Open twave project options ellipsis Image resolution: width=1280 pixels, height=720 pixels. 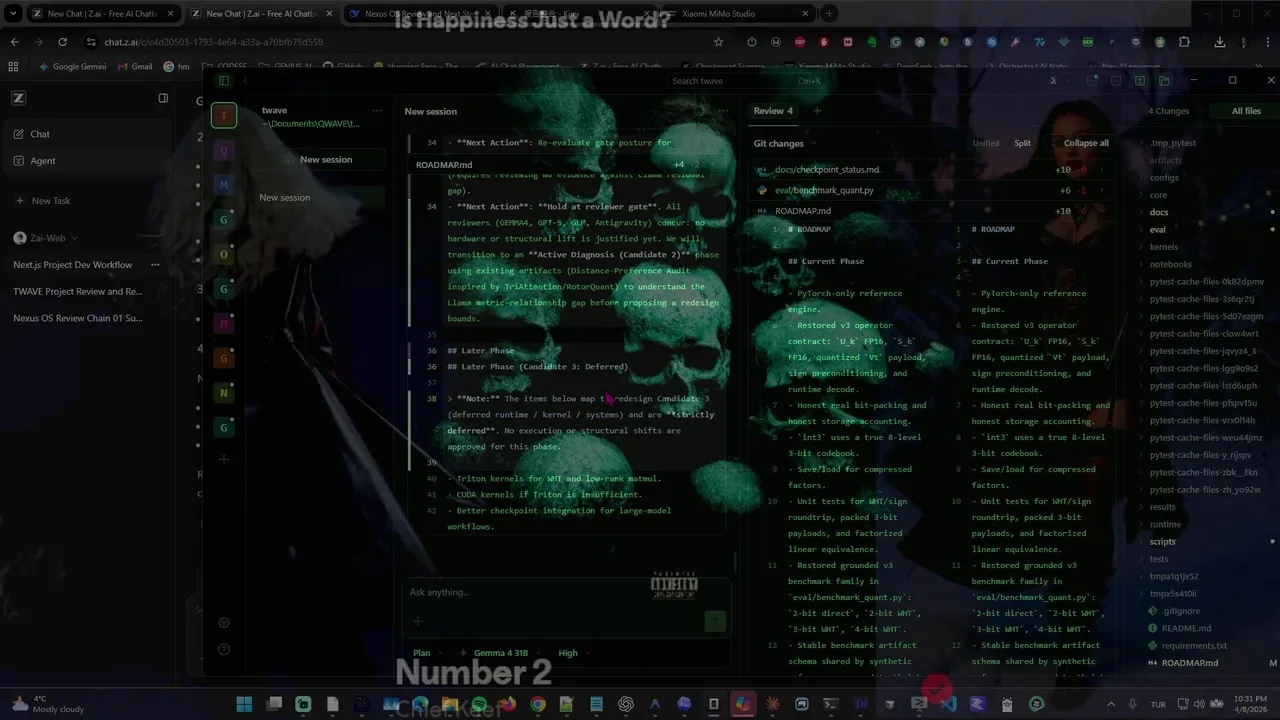[377, 111]
